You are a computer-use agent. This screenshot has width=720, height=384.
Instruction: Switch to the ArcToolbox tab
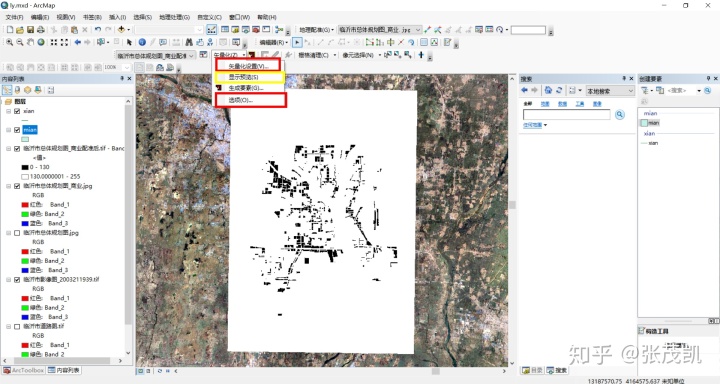click(23, 370)
